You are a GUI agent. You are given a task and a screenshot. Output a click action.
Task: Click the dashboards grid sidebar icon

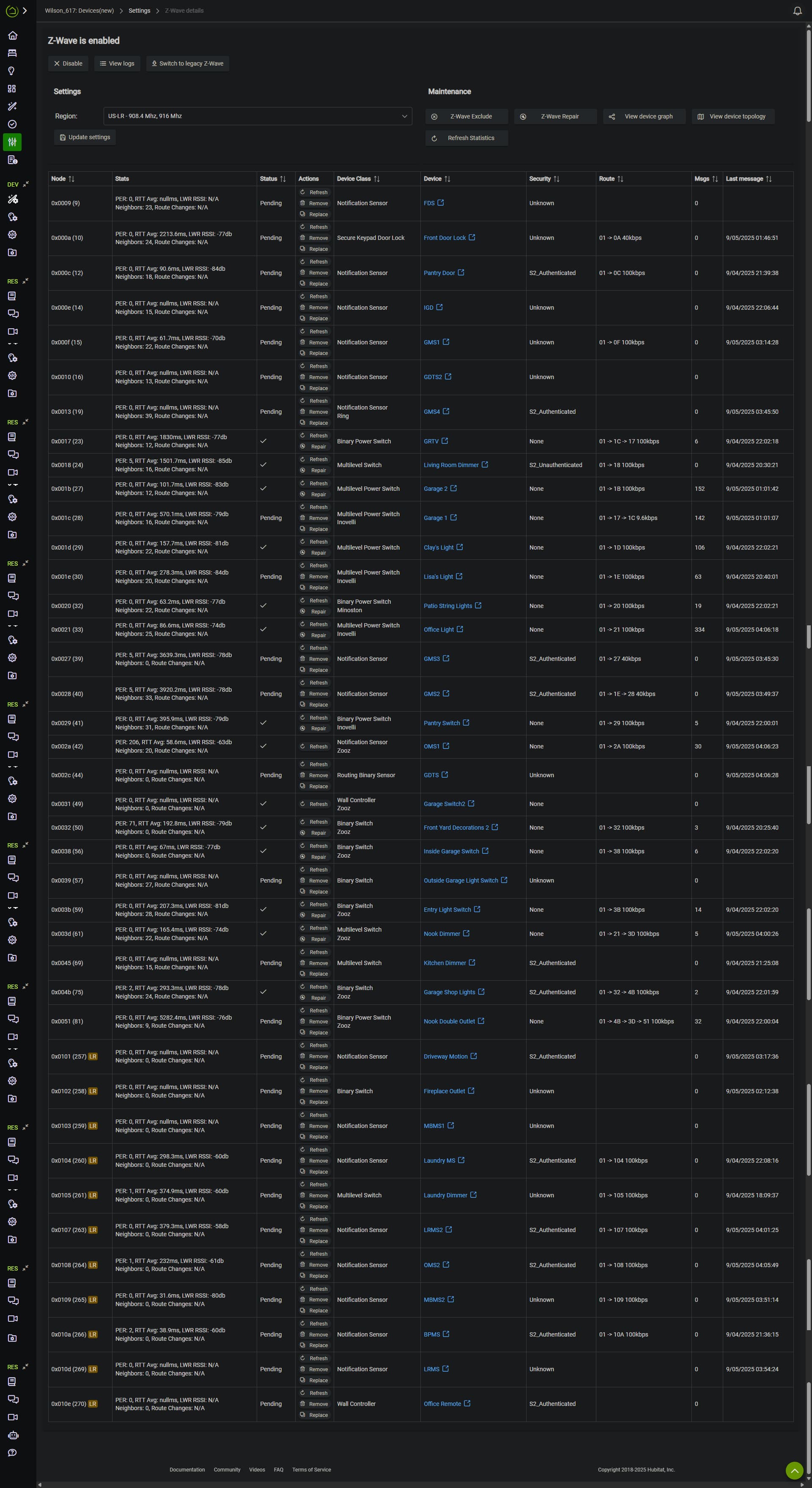[11, 89]
